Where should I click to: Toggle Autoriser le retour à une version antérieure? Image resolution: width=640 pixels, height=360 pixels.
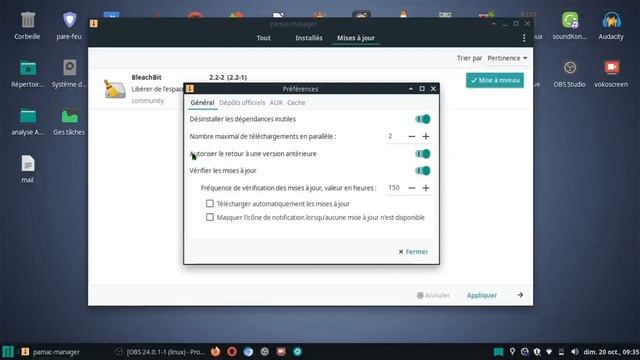(x=422, y=154)
